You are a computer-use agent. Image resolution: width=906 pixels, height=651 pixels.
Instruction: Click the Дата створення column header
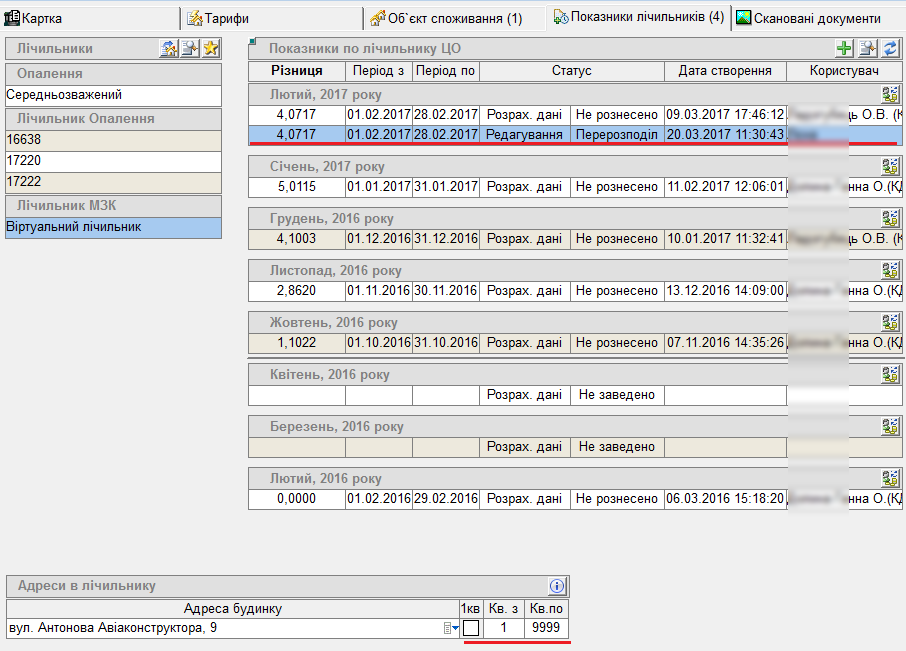click(724, 71)
